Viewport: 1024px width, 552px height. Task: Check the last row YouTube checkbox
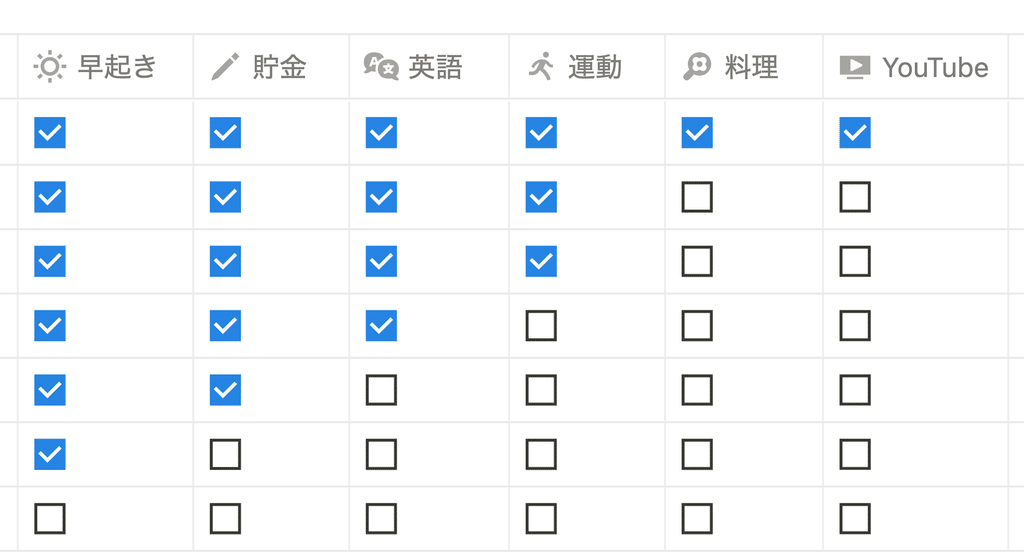[855, 519]
